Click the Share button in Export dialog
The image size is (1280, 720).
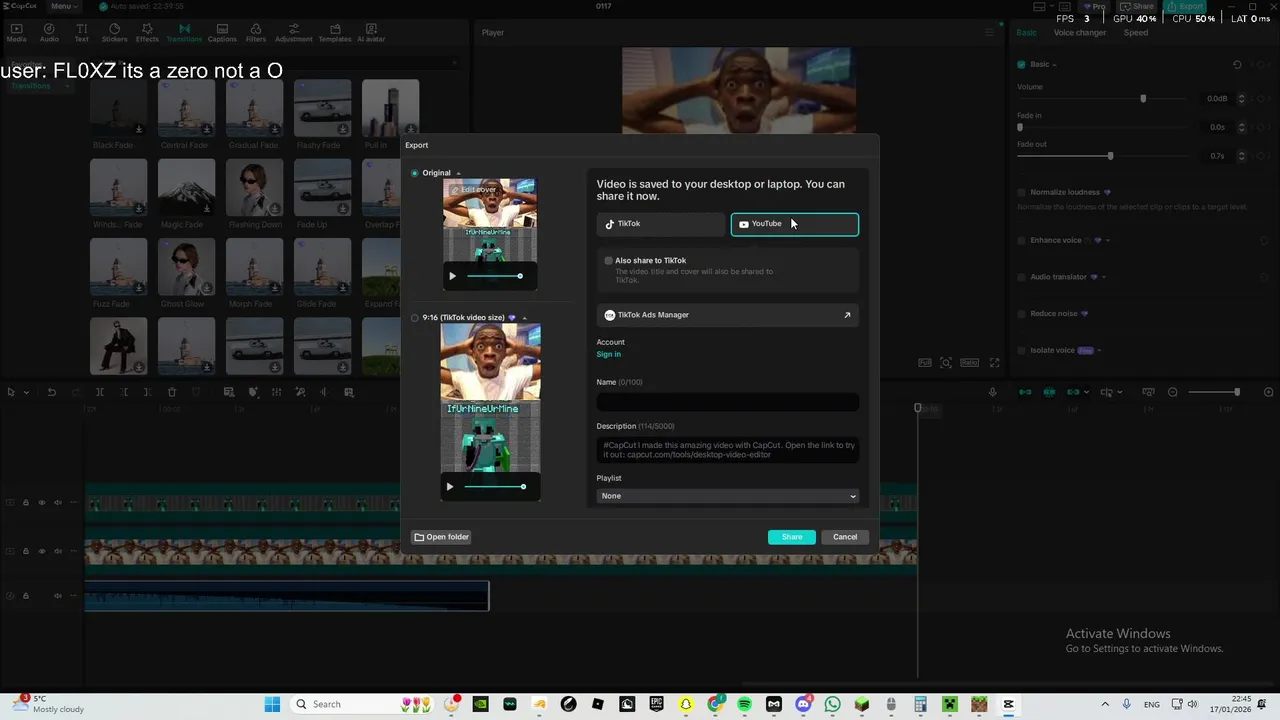792,537
